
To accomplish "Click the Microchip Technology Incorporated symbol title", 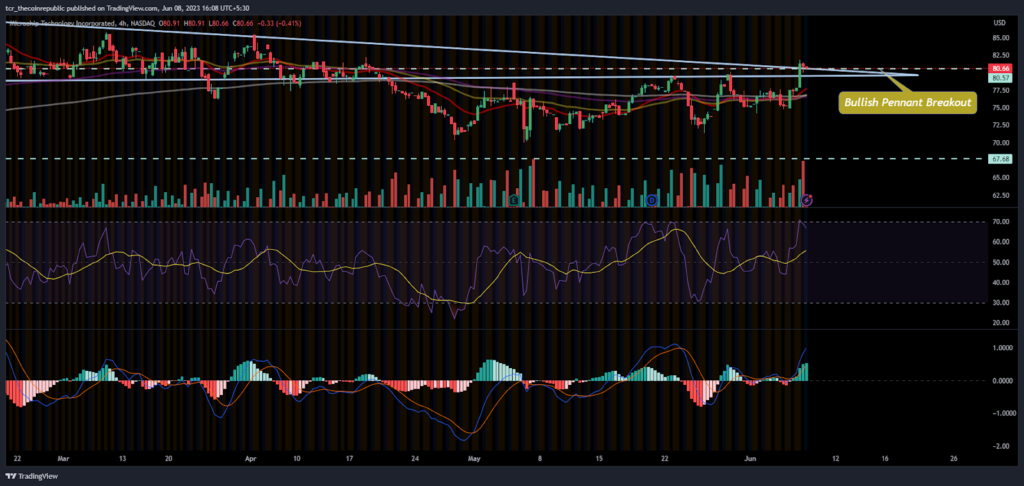I will [x=63, y=23].
